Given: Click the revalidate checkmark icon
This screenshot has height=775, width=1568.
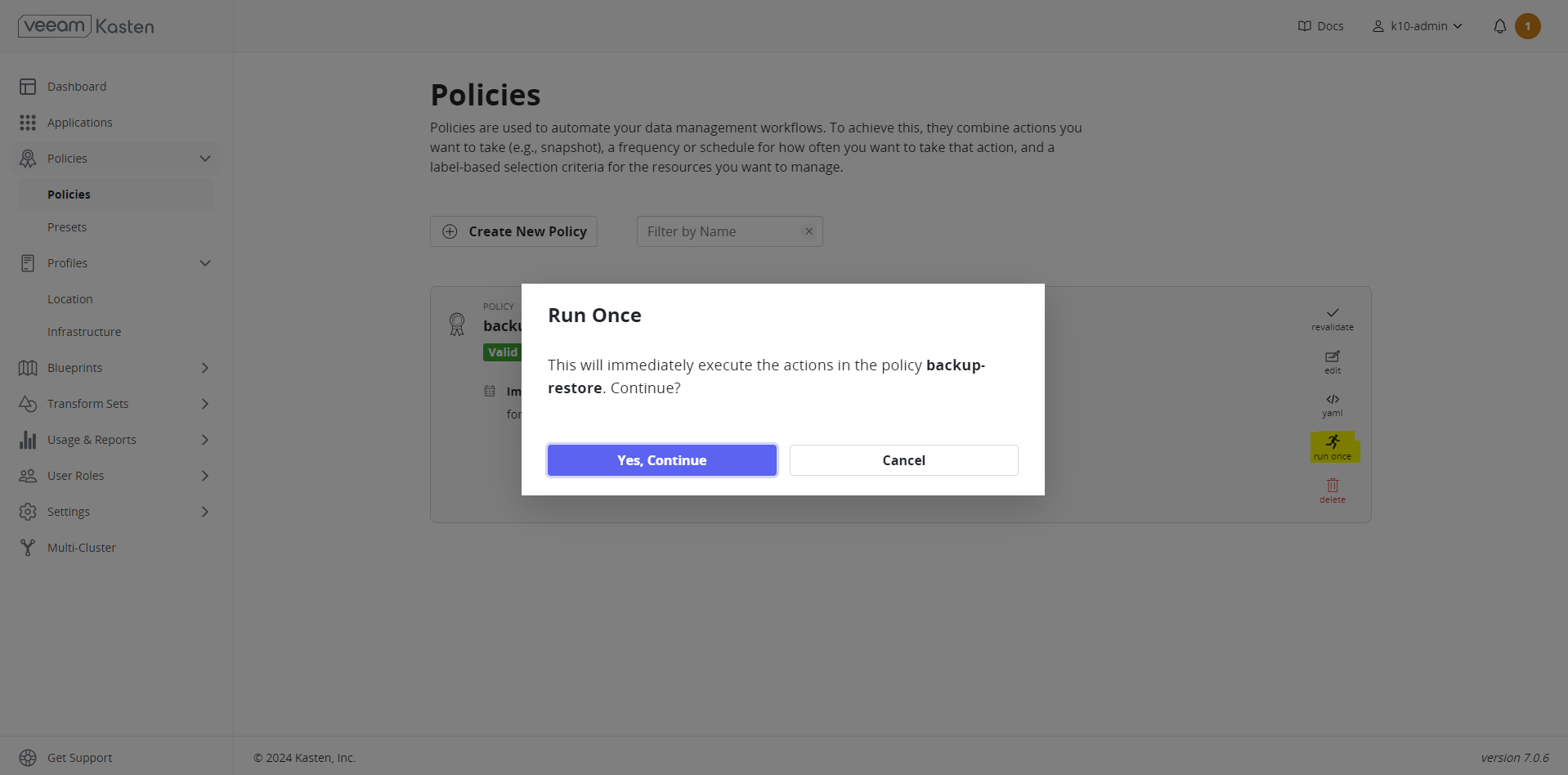Looking at the screenshot, I should [1333, 313].
